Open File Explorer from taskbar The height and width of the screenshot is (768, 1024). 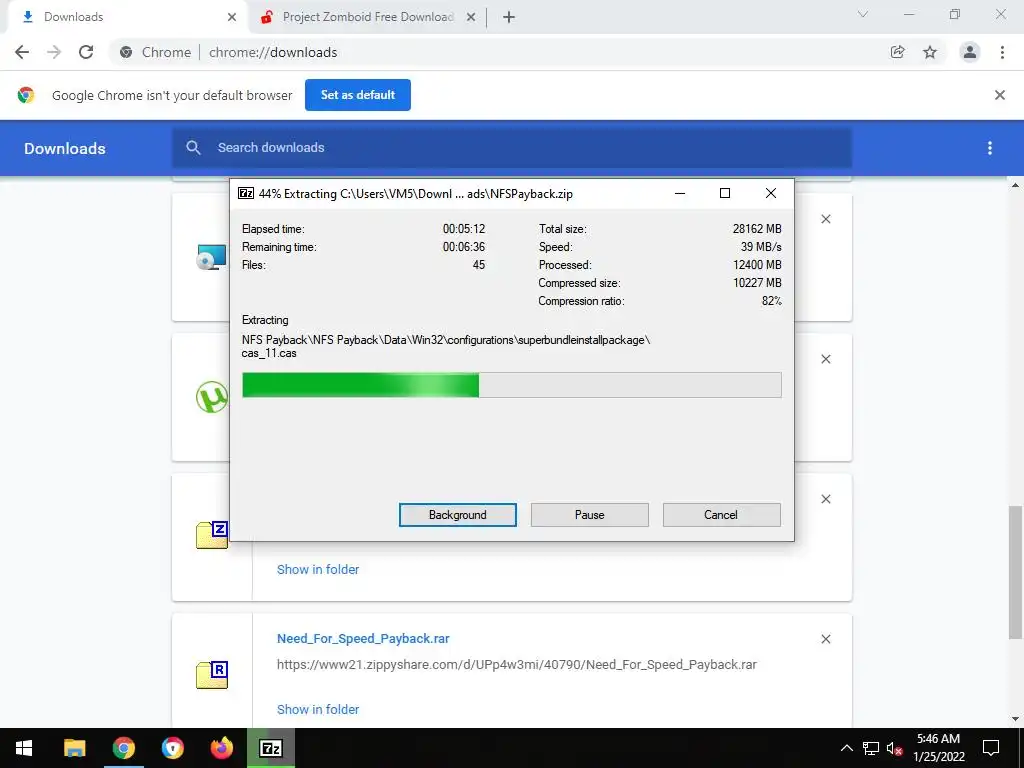(74, 748)
